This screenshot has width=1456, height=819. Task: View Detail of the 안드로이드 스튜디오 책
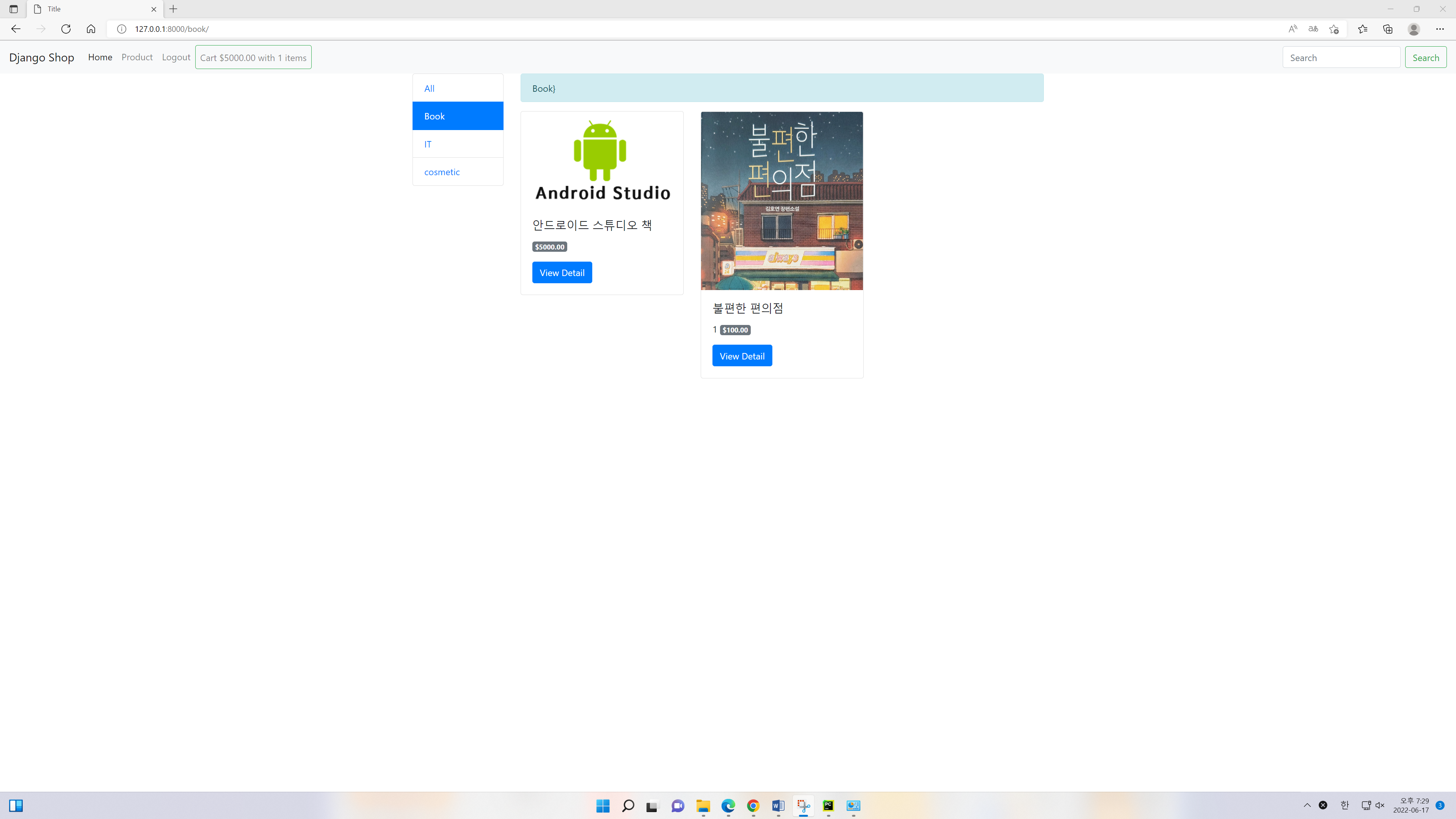pyautogui.click(x=562, y=272)
